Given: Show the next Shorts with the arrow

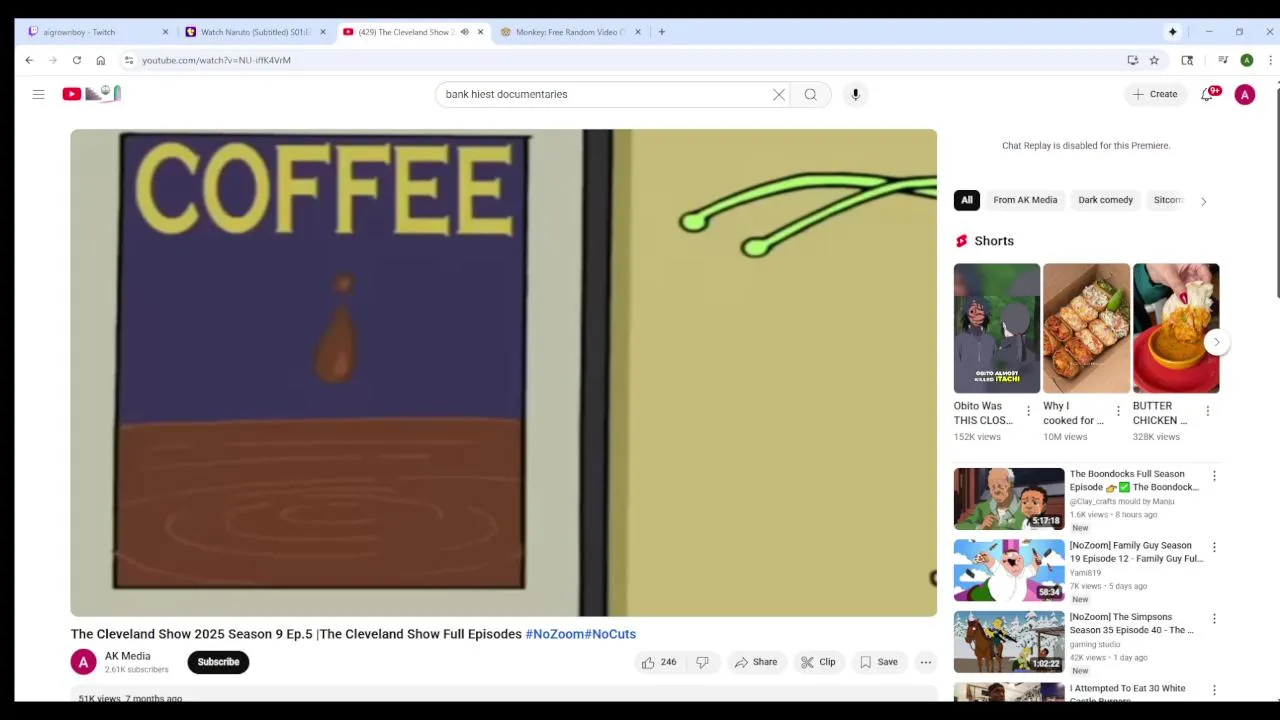Looking at the screenshot, I should tap(1216, 342).
